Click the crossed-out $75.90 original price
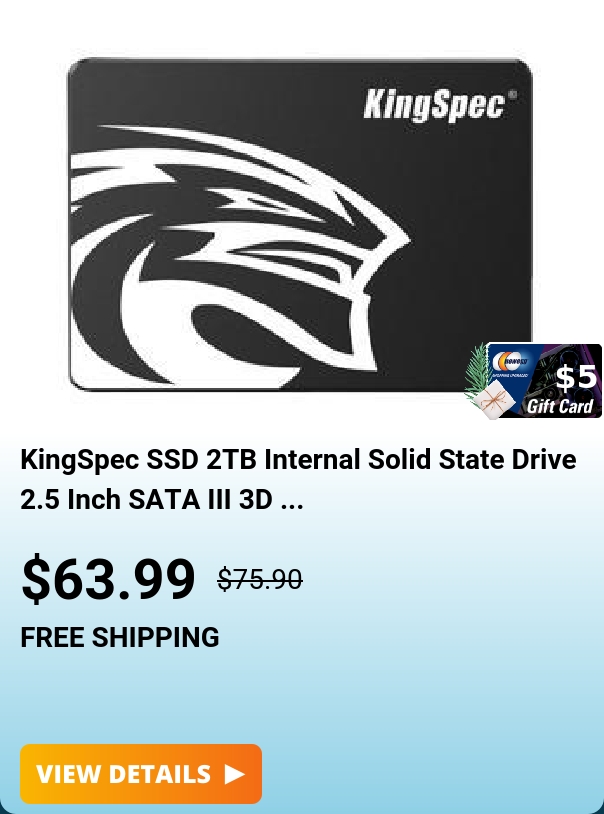Viewport: 604px width, 814px height. coord(260,579)
